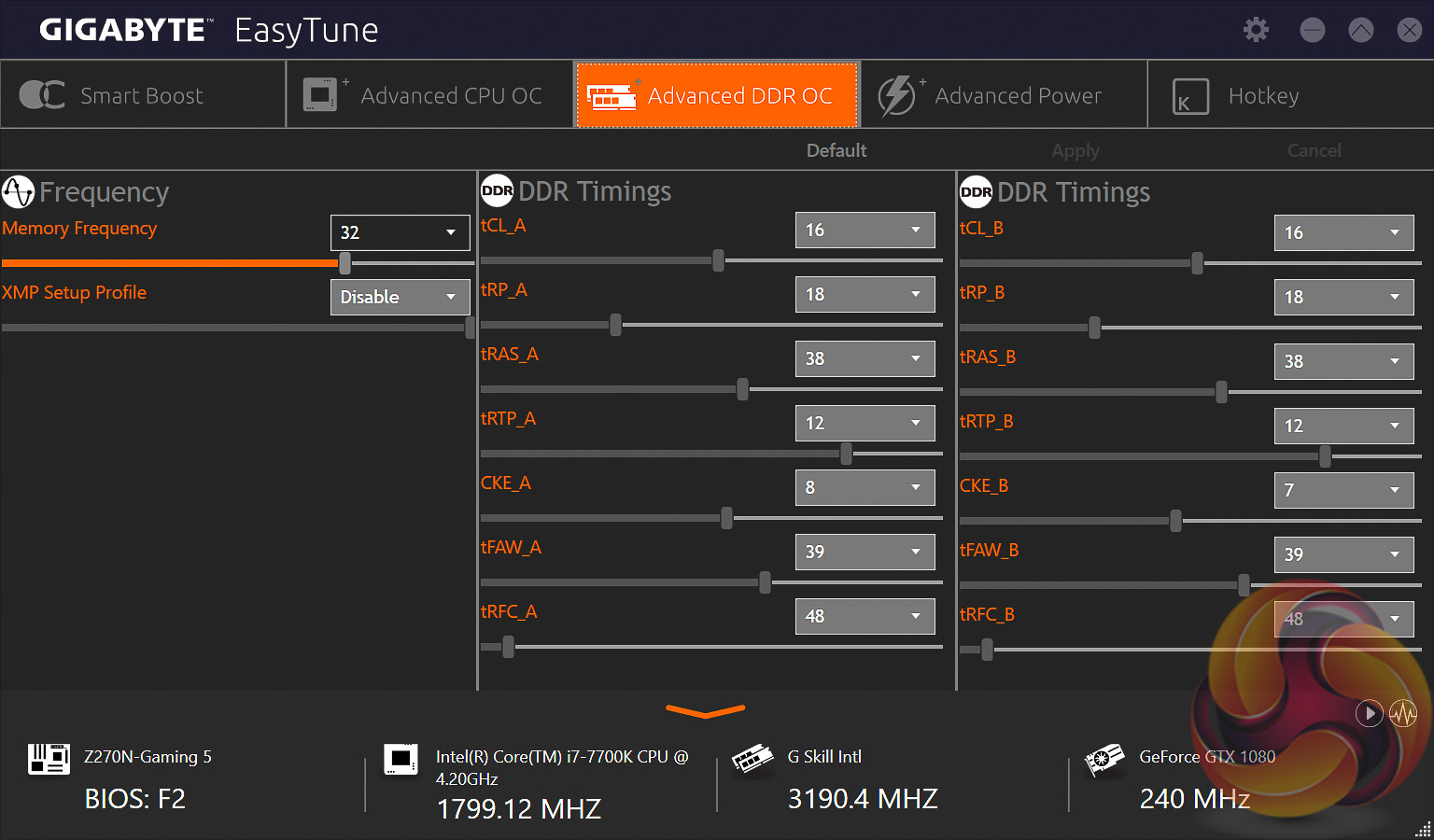Open EasyTune settings gear icon
This screenshot has width=1434, height=840.
tap(1256, 30)
